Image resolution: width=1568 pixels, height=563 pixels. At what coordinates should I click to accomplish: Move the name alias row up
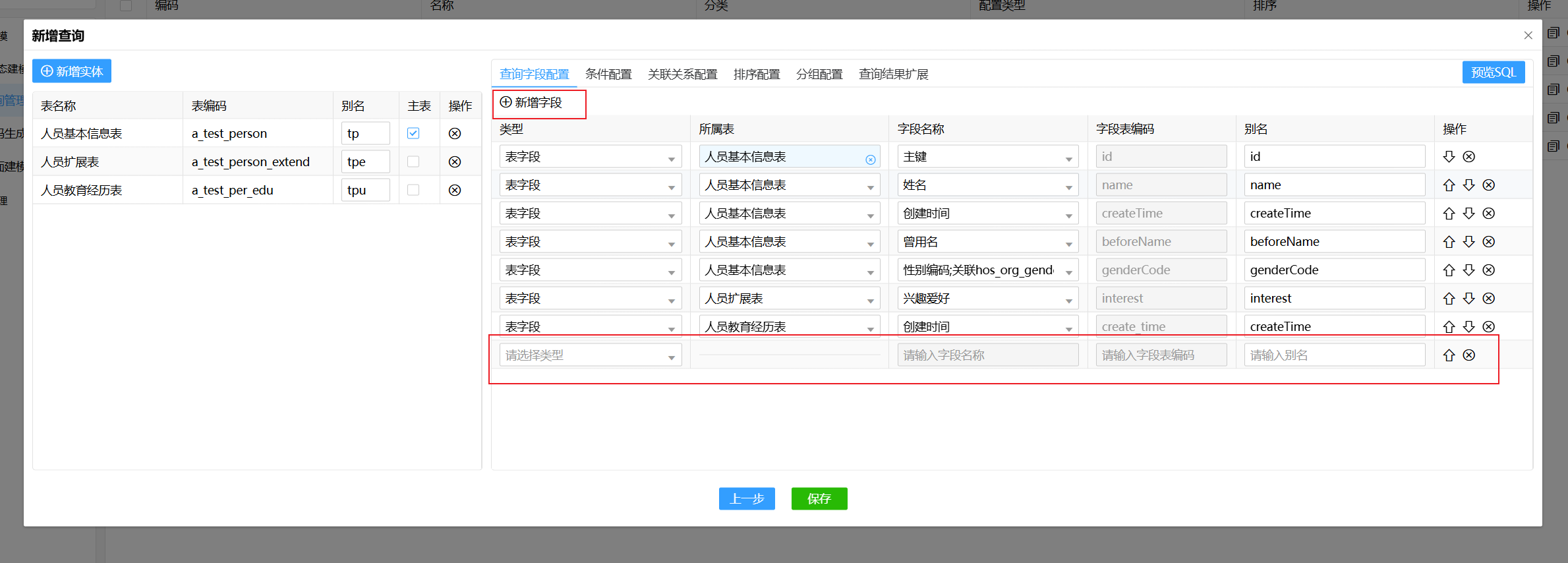point(1449,185)
